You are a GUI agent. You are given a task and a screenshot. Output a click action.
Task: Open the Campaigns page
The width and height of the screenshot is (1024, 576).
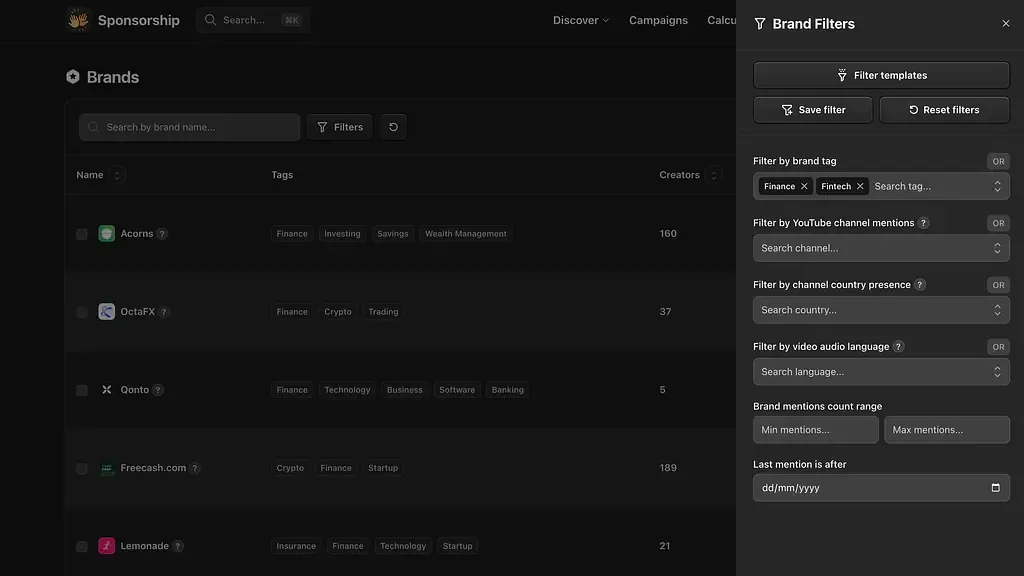pos(658,20)
